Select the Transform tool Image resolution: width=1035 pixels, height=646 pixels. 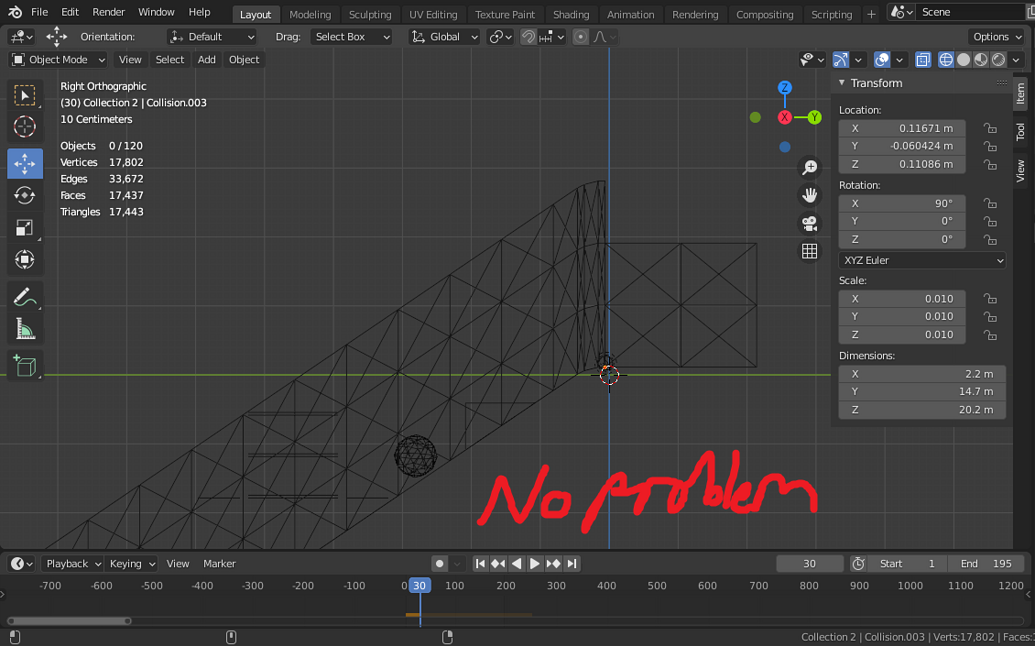(x=25, y=259)
